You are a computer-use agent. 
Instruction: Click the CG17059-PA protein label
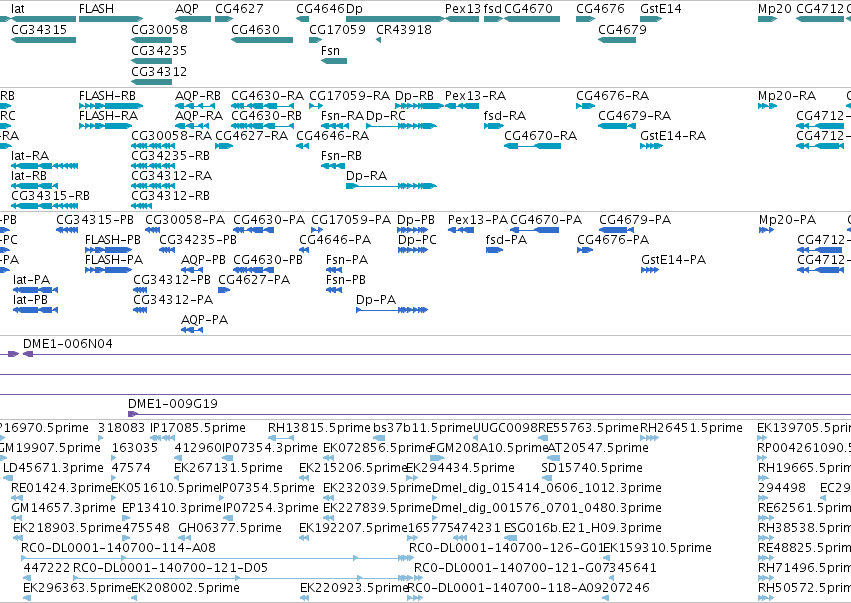coord(351,220)
